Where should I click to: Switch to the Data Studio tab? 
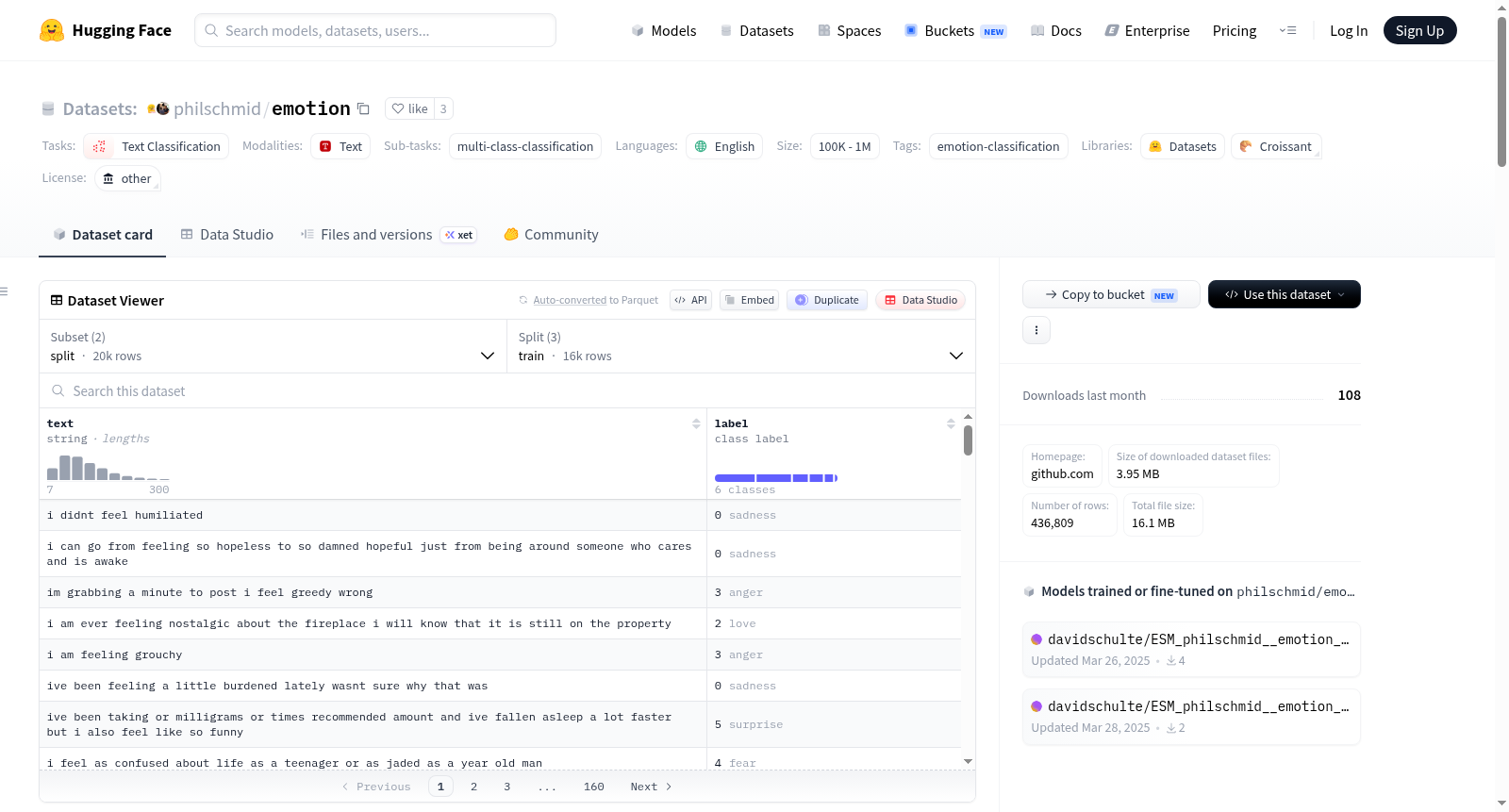(226, 235)
